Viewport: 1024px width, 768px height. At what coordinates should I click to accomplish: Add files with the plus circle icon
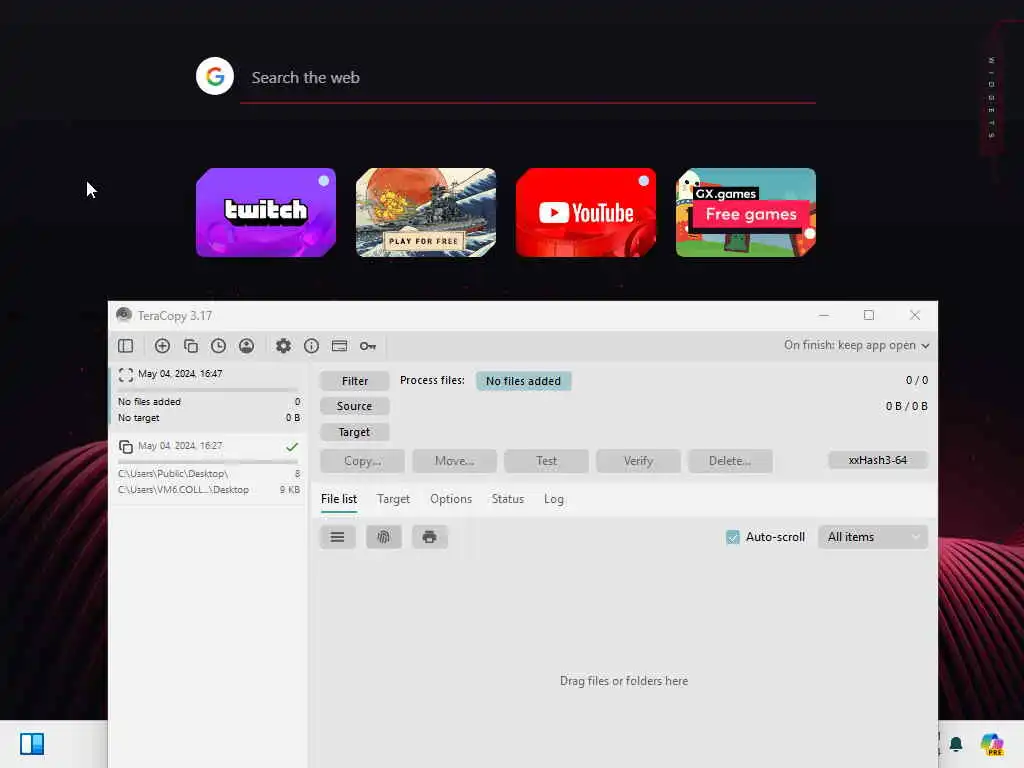point(162,345)
